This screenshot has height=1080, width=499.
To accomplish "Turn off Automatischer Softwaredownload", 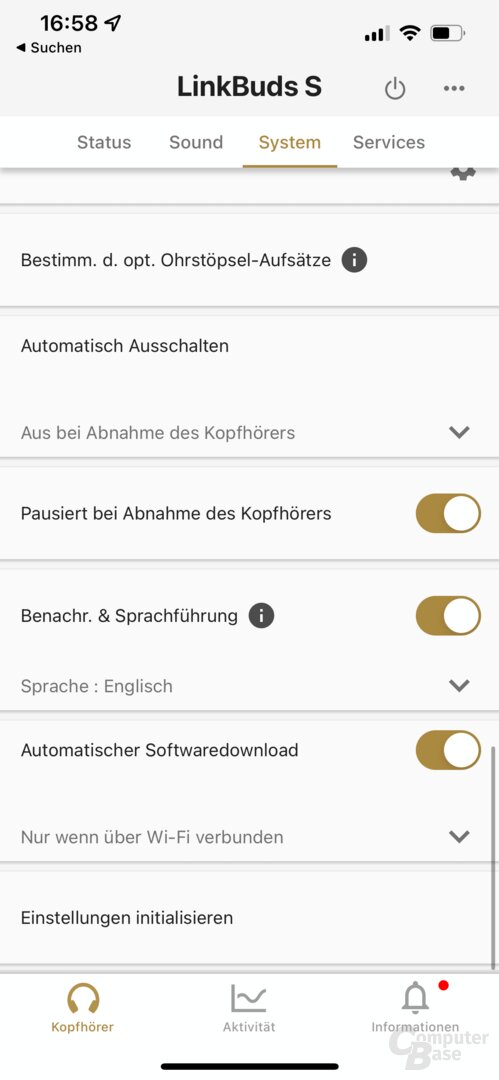I will 448,750.
